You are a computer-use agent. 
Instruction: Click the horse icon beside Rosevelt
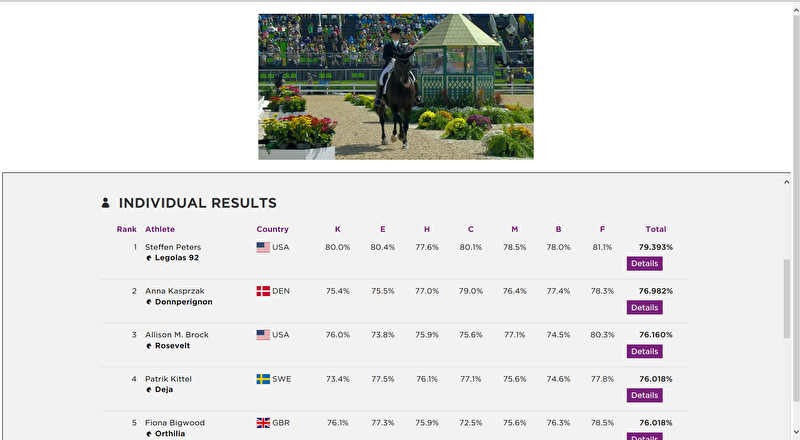pos(149,346)
